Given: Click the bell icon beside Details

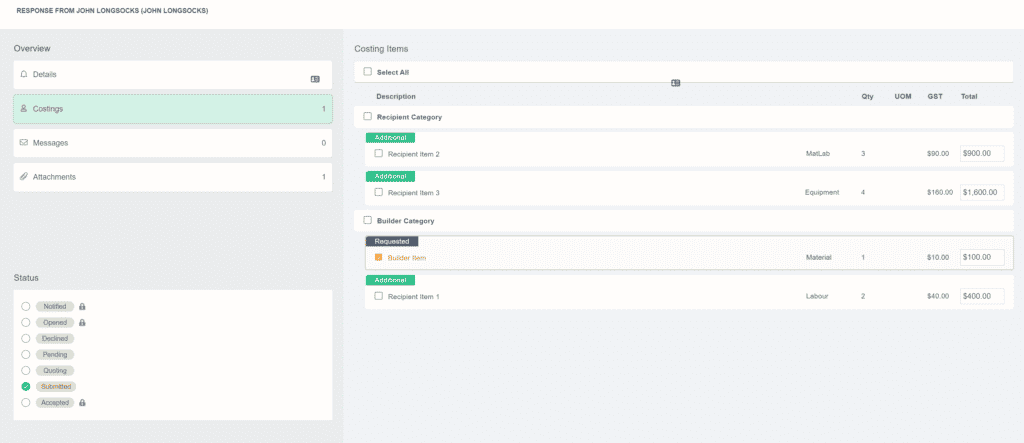Looking at the screenshot, I should pyautogui.click(x=24, y=74).
